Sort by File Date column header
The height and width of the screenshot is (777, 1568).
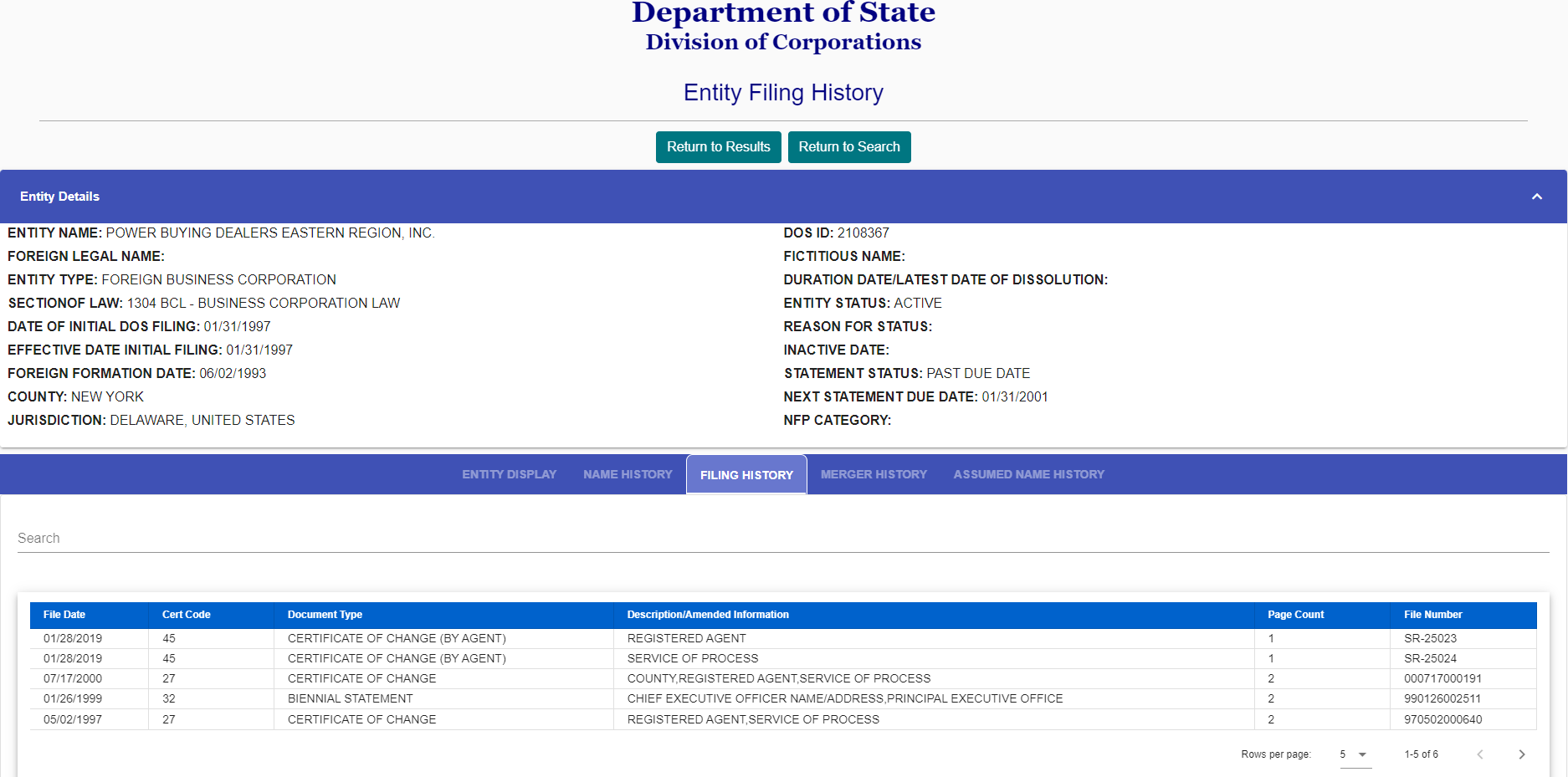tap(64, 615)
